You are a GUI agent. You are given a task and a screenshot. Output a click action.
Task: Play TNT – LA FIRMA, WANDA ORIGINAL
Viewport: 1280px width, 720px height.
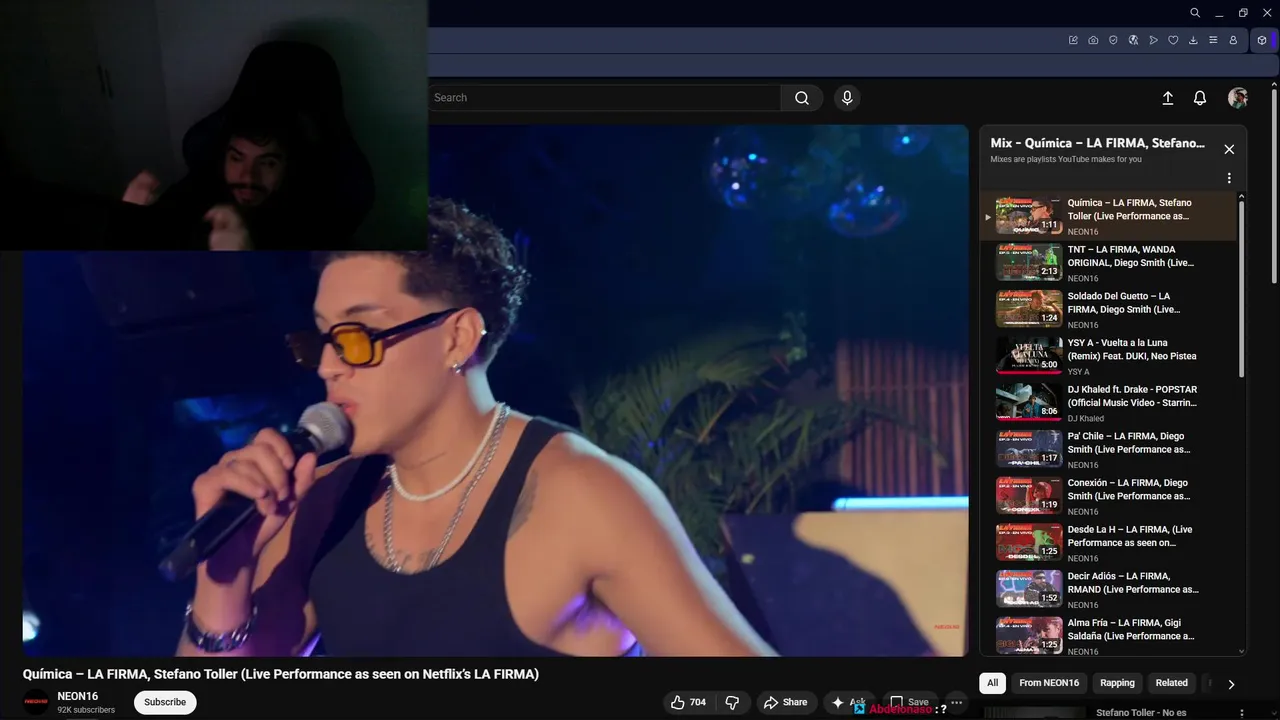[1110, 263]
